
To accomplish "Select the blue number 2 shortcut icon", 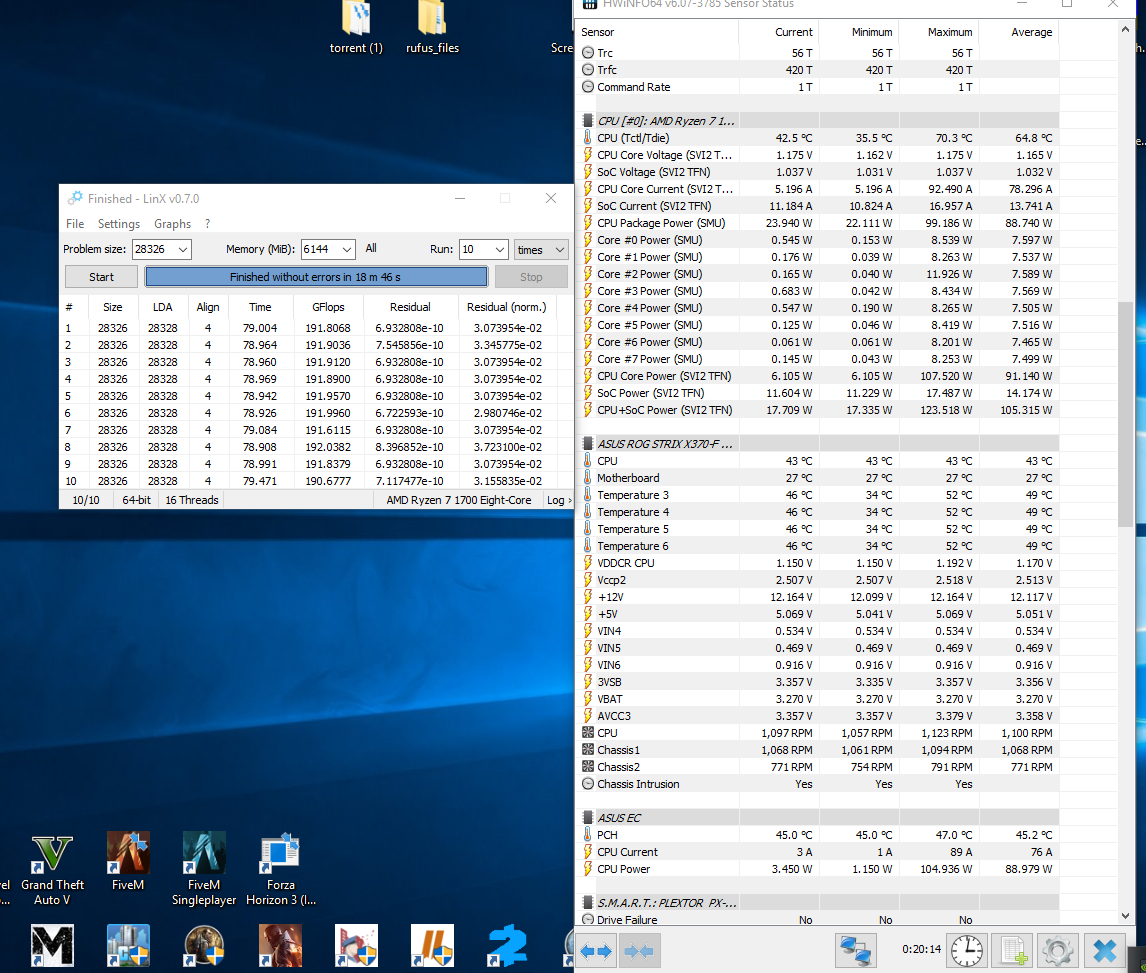I will (508, 945).
